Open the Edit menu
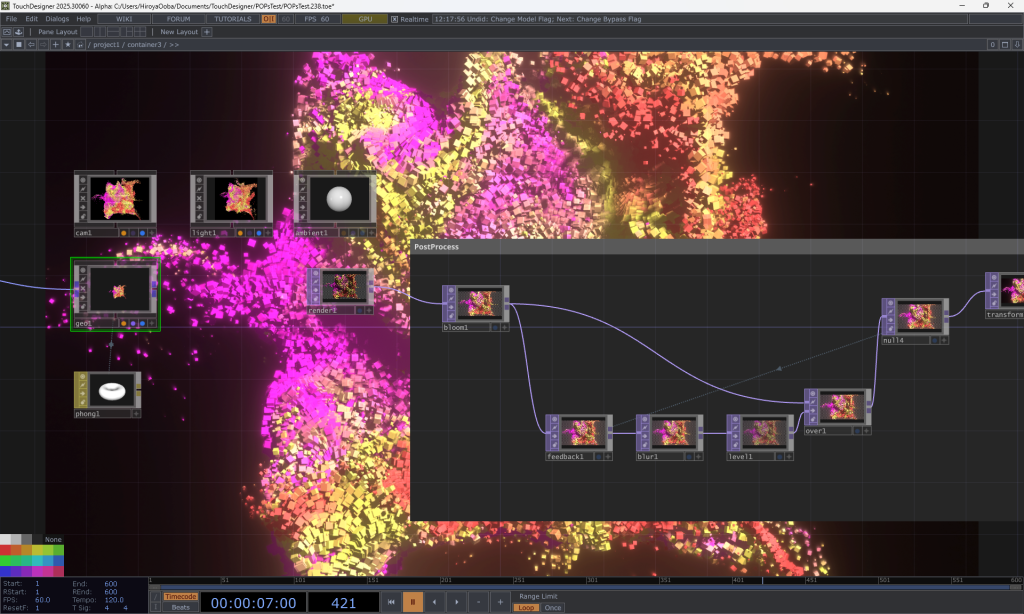This screenshot has height=614, width=1024. 31,19
